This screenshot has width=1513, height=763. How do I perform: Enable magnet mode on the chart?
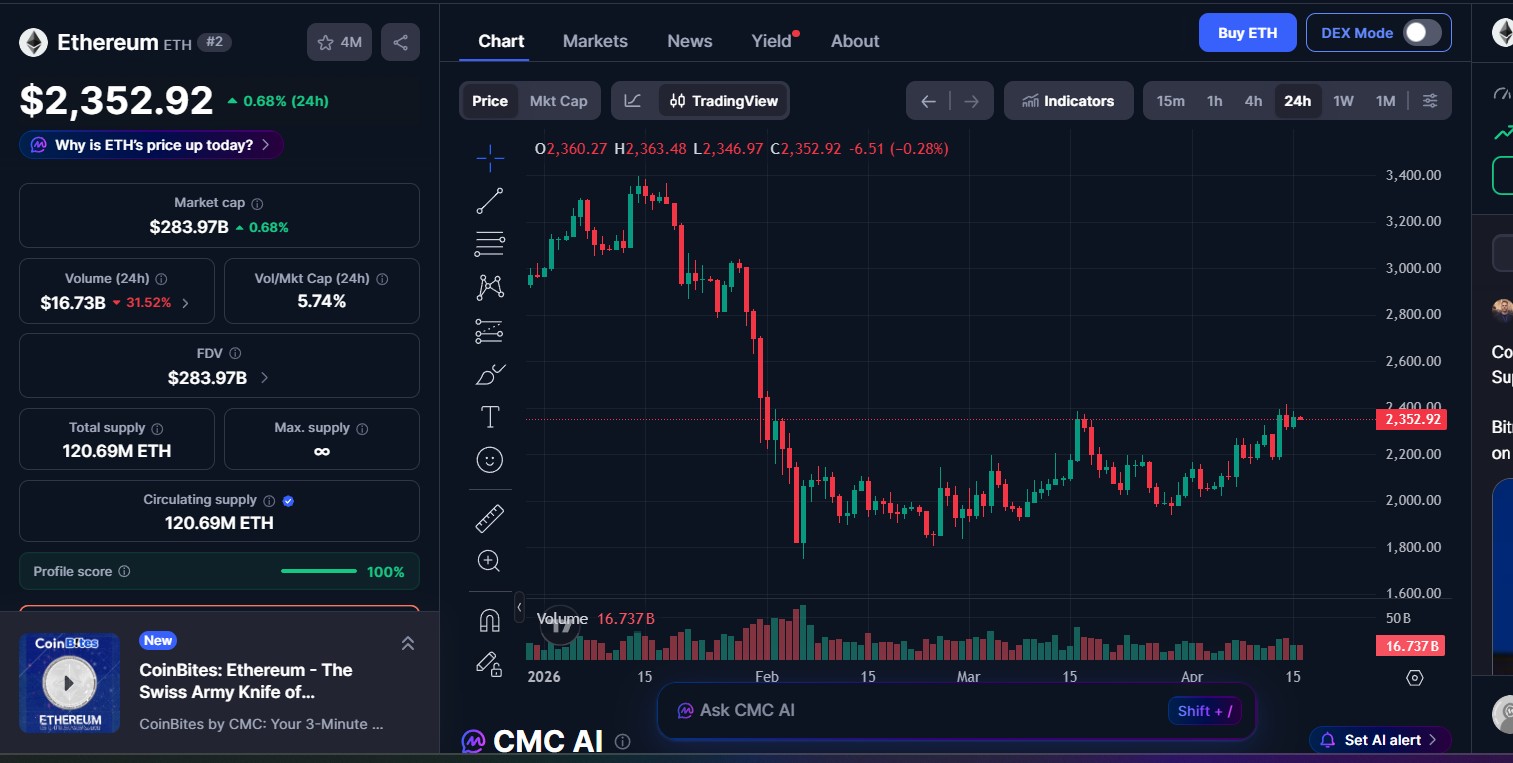(x=489, y=619)
